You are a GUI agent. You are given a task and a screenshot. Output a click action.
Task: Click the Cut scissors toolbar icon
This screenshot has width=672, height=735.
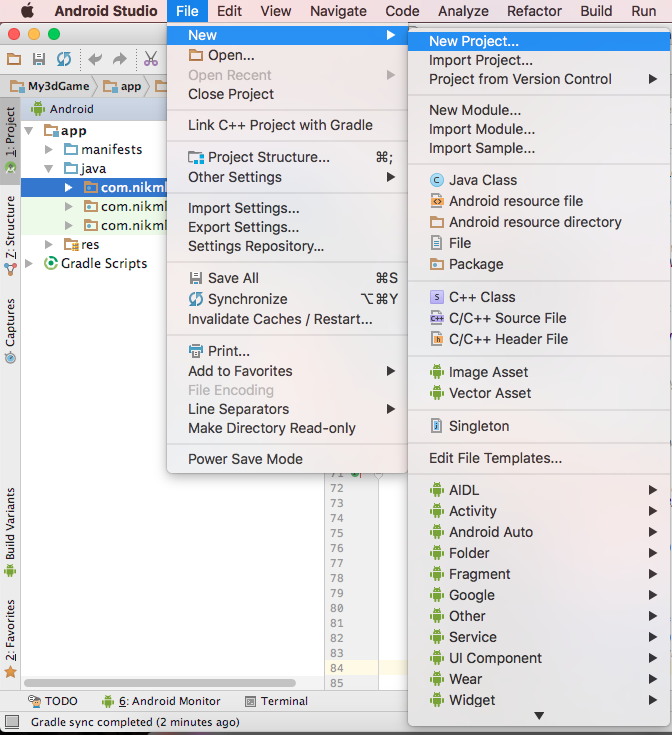coord(151,59)
